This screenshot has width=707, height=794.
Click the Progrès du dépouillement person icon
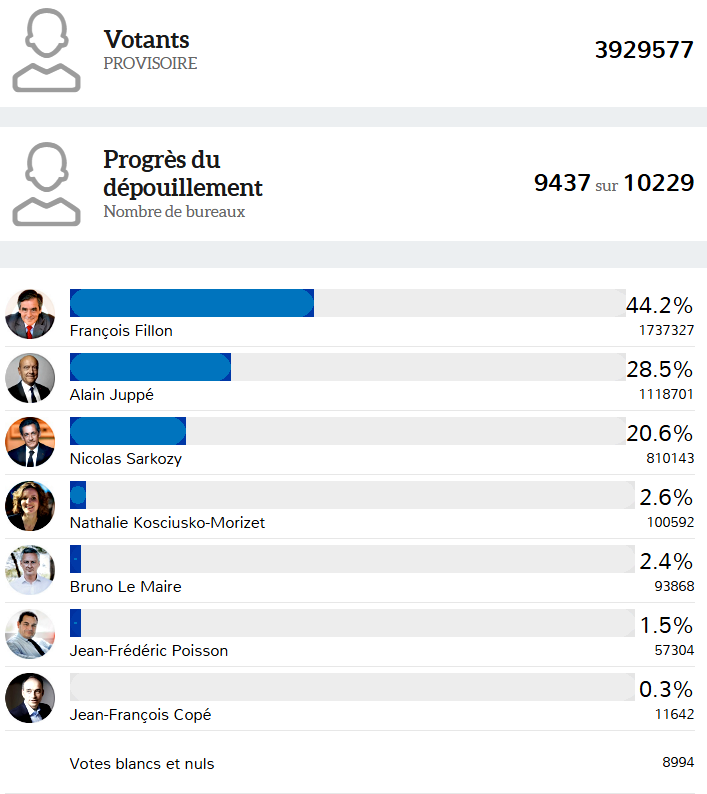click(46, 184)
